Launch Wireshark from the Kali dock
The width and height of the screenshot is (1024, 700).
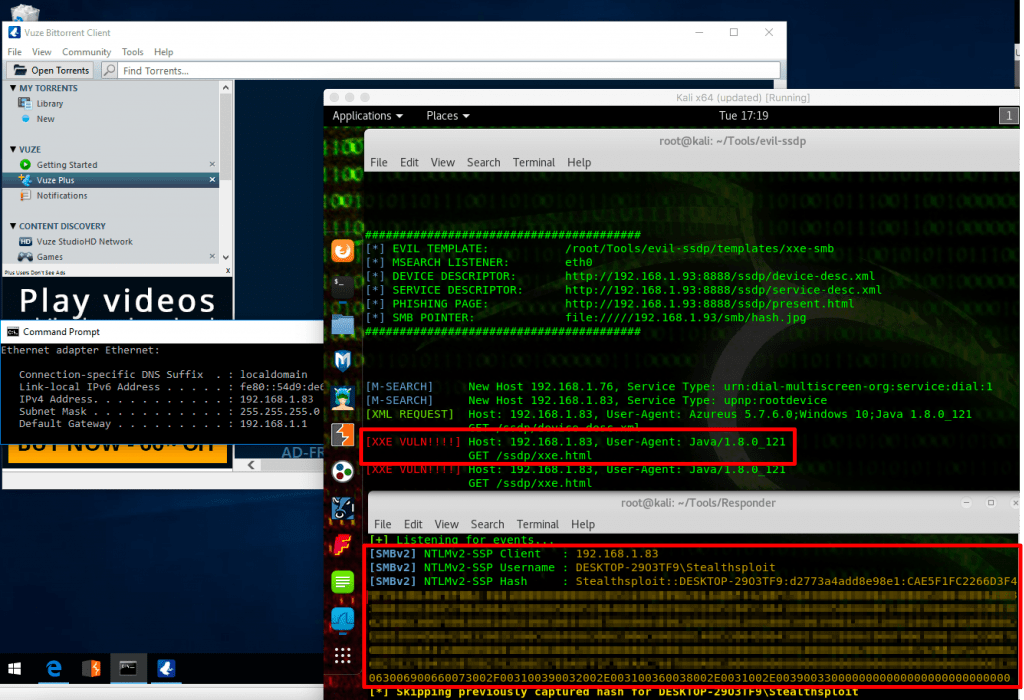tap(343, 618)
